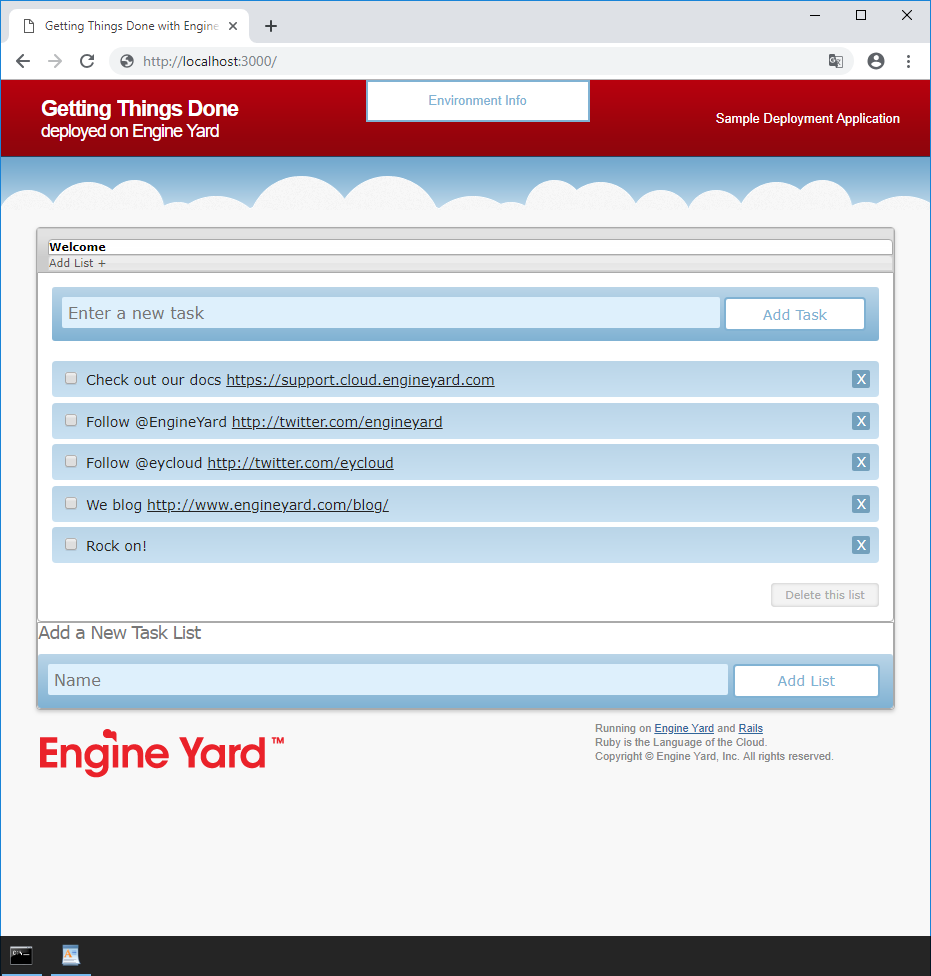The width and height of the screenshot is (931, 976).
Task: Reload the page with the refresh icon
Action: [x=87, y=61]
